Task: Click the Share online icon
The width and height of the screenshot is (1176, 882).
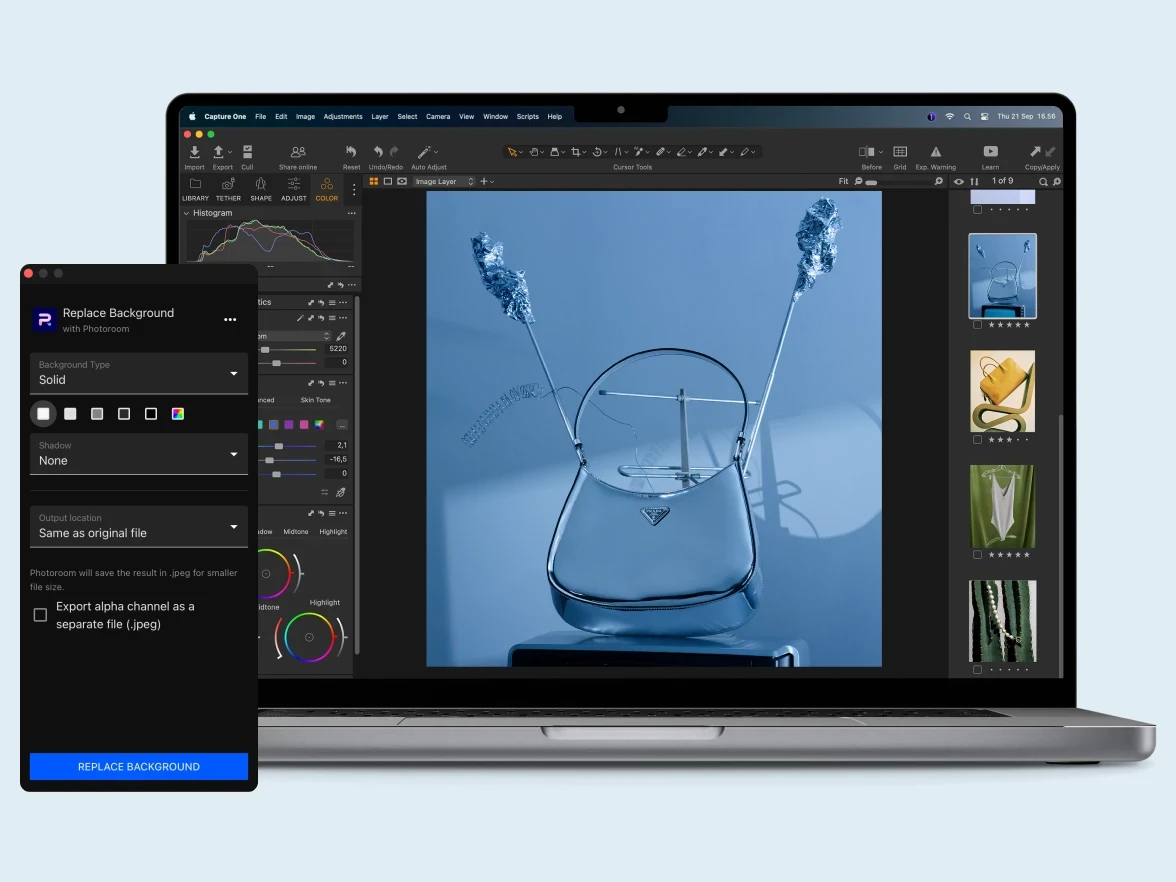Action: [x=298, y=152]
